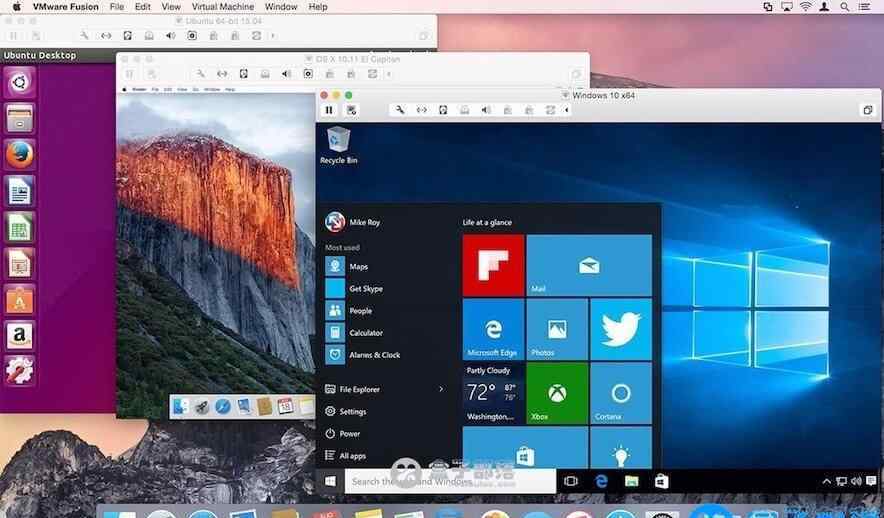Pause the Windows 10 x64 virtual machine
The width and height of the screenshot is (884, 518).
pyautogui.click(x=329, y=110)
